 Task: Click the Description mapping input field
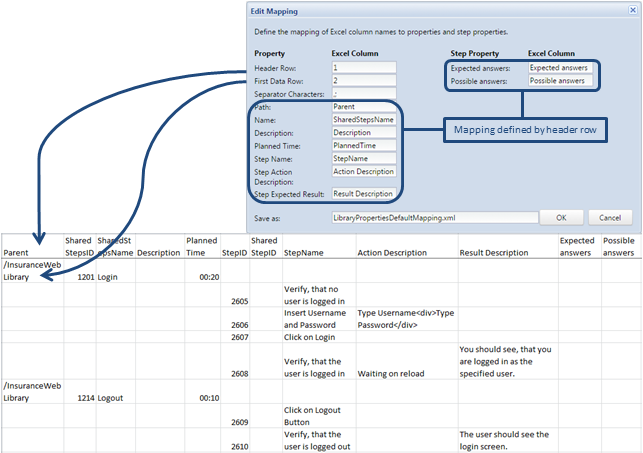tap(363, 132)
